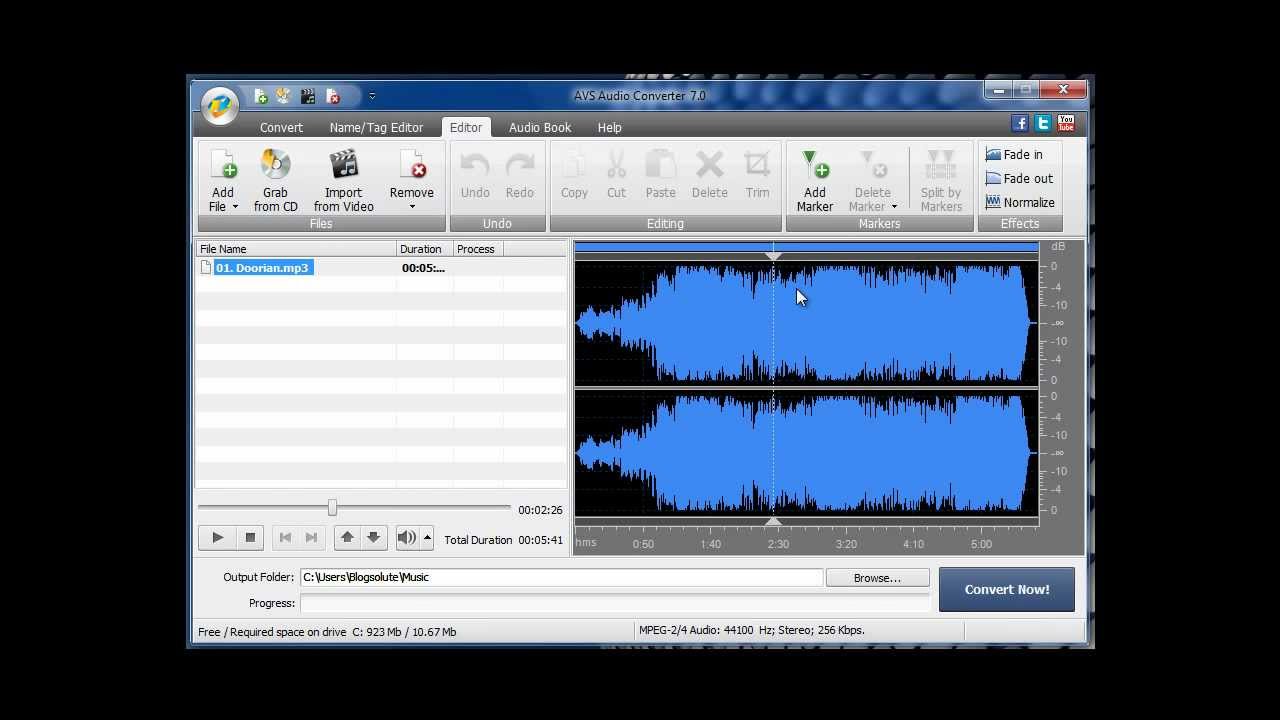This screenshot has height=720, width=1280.
Task: Click the Cut scissors button
Action: click(x=616, y=175)
